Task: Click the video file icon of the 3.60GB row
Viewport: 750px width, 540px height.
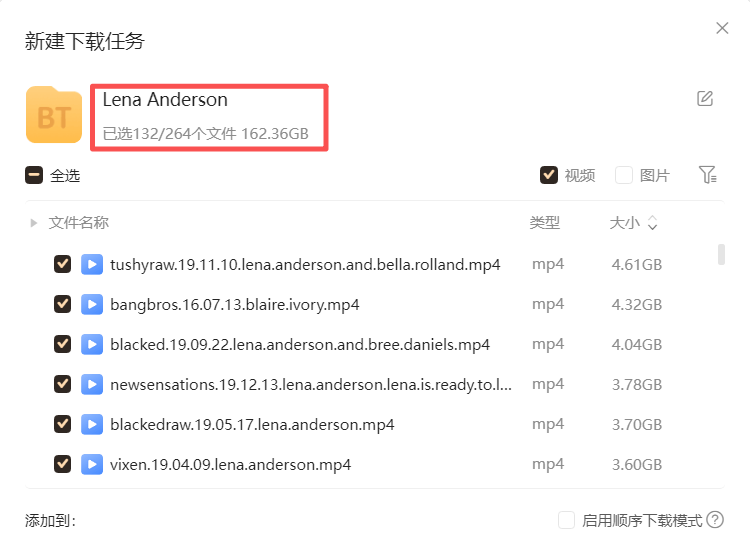Action: tap(92, 464)
